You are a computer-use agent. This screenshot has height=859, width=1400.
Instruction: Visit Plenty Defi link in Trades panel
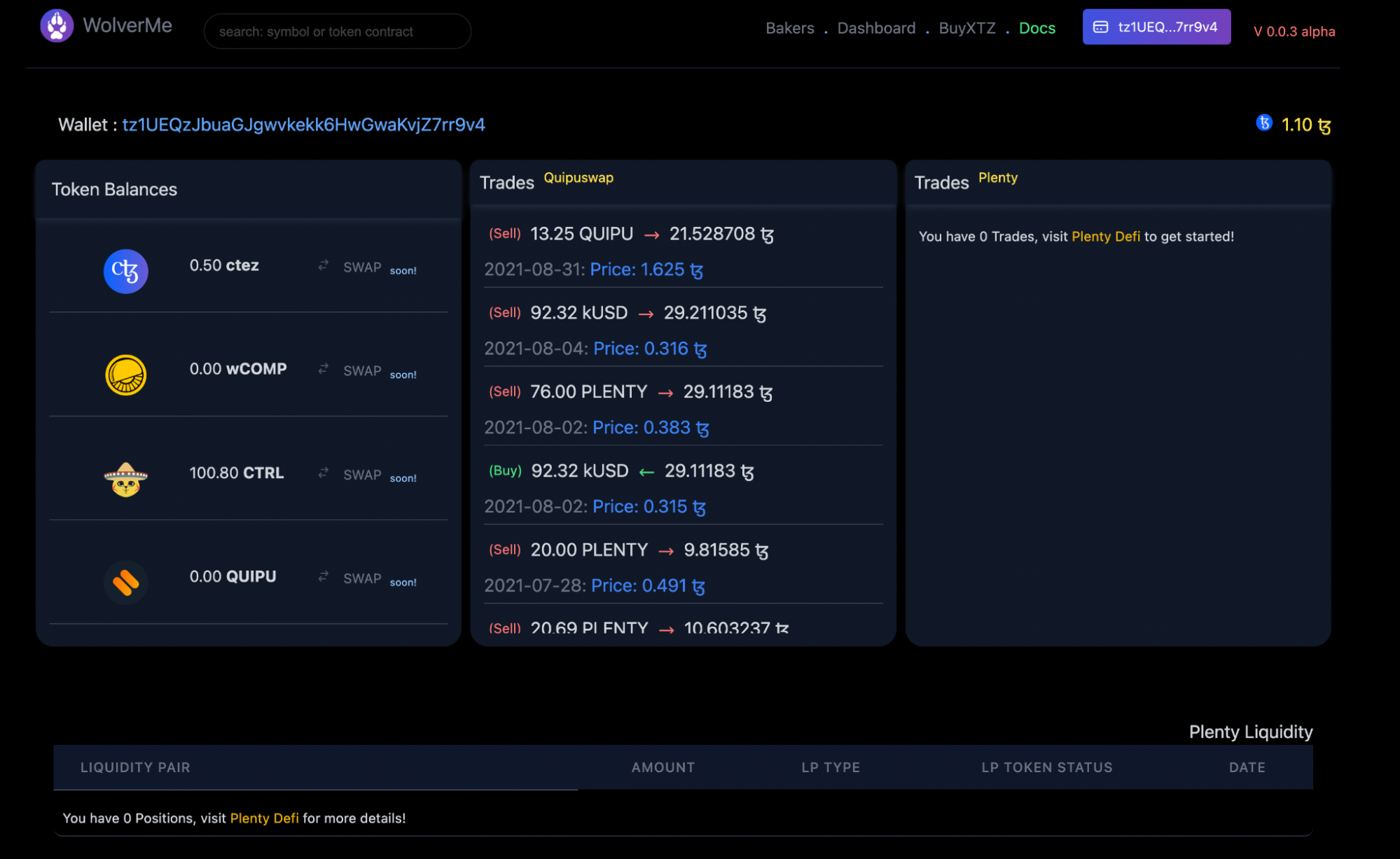point(1105,237)
